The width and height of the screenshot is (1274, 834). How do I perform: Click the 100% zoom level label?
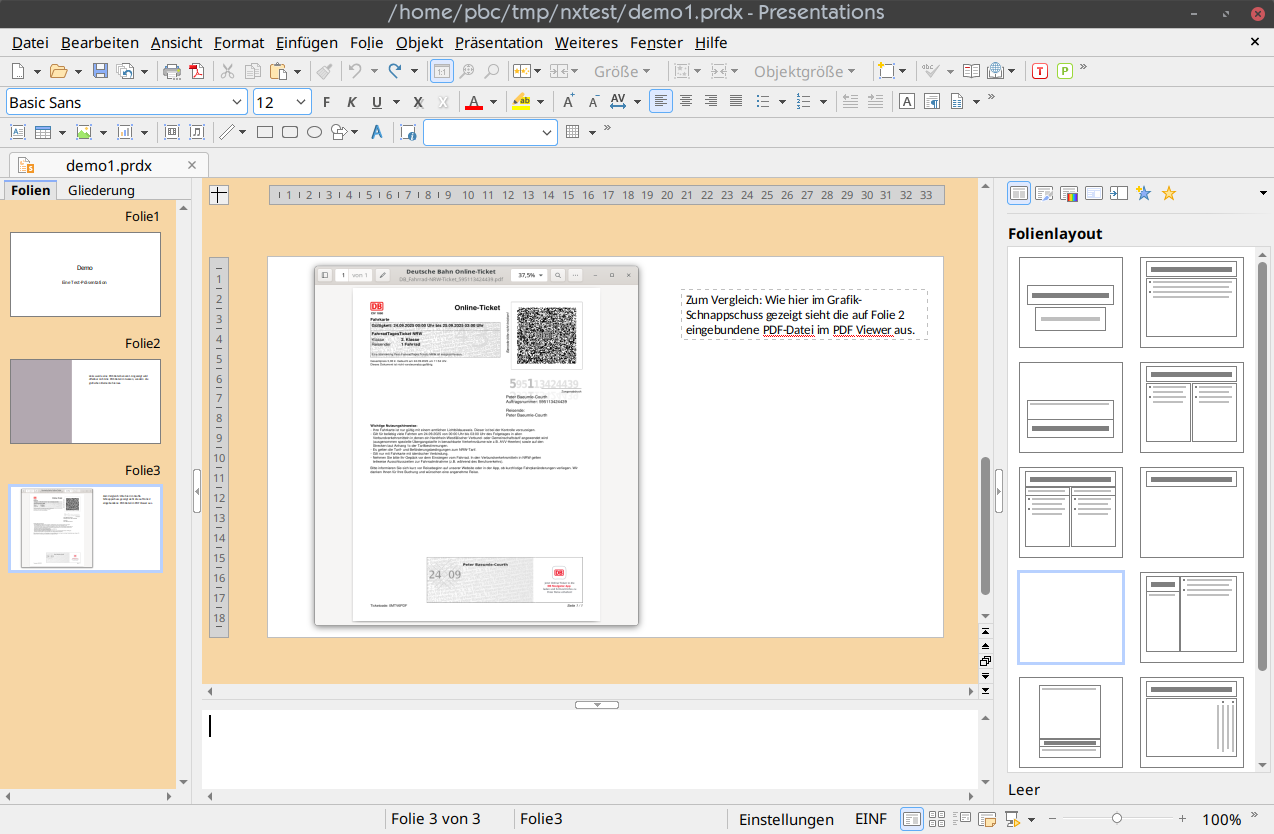point(1221,819)
